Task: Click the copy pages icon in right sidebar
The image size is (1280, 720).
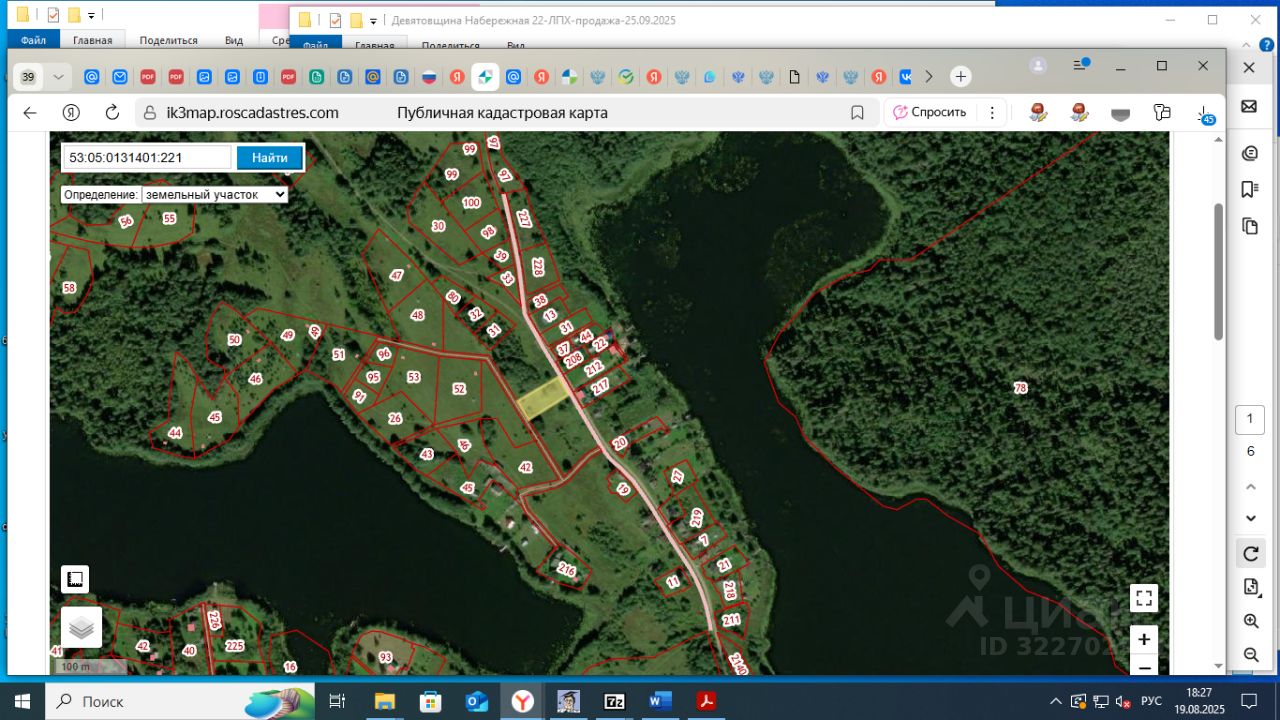Action: tap(1249, 226)
